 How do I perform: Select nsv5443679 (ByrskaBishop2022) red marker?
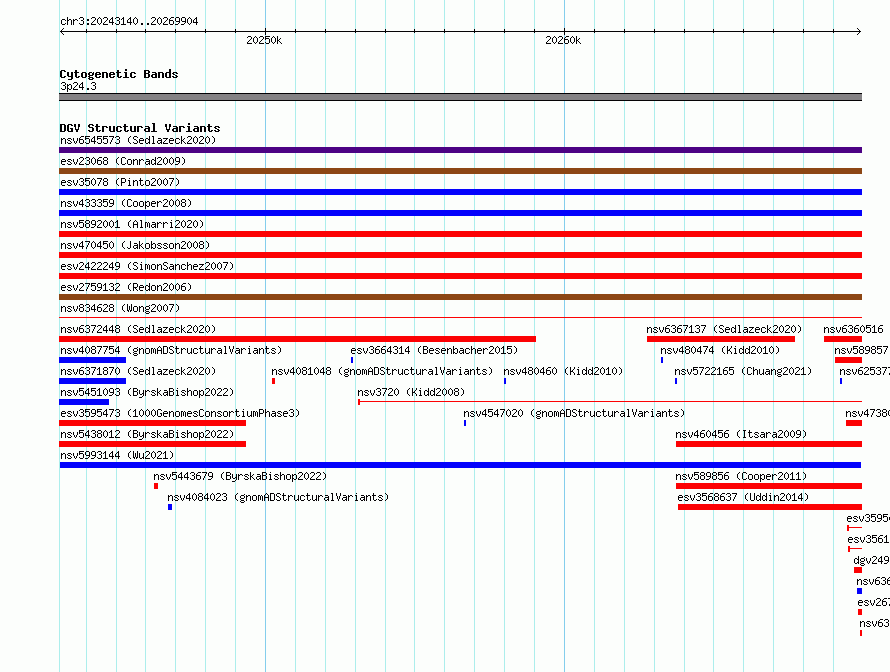(156, 486)
